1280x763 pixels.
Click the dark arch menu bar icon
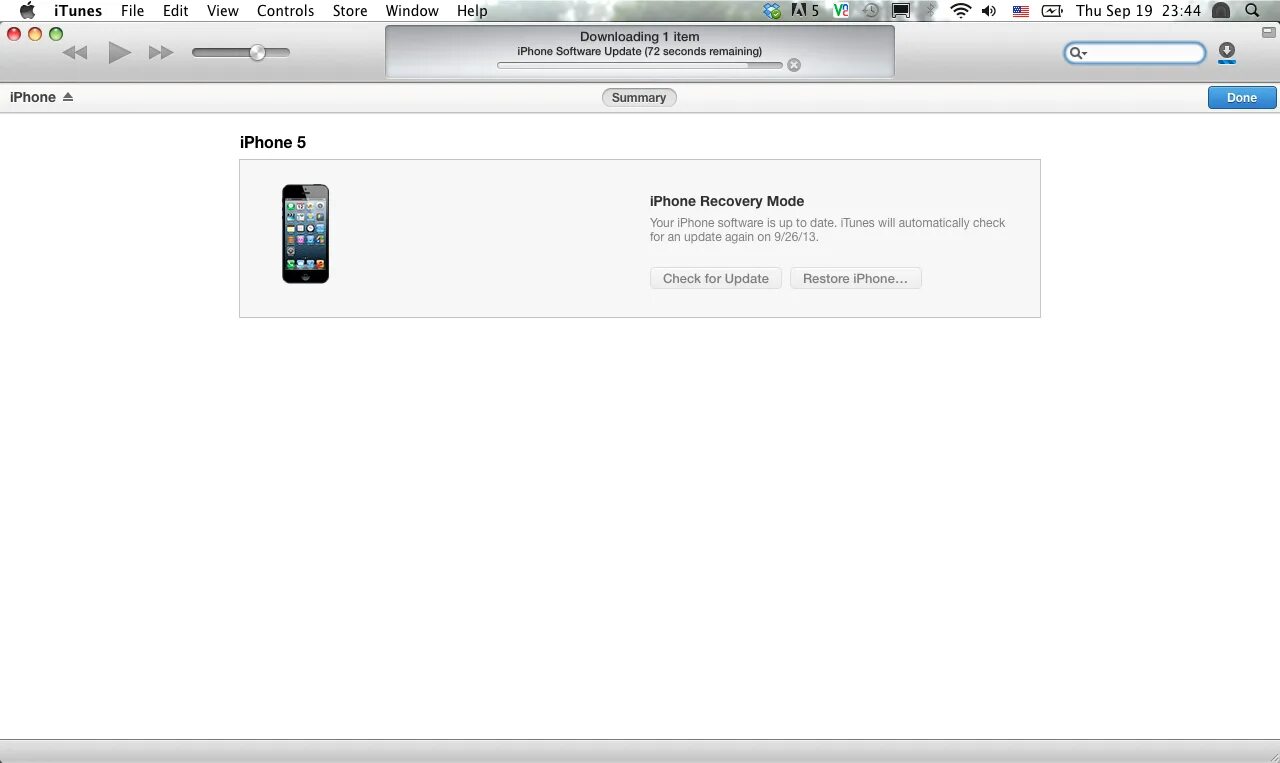point(1221,10)
